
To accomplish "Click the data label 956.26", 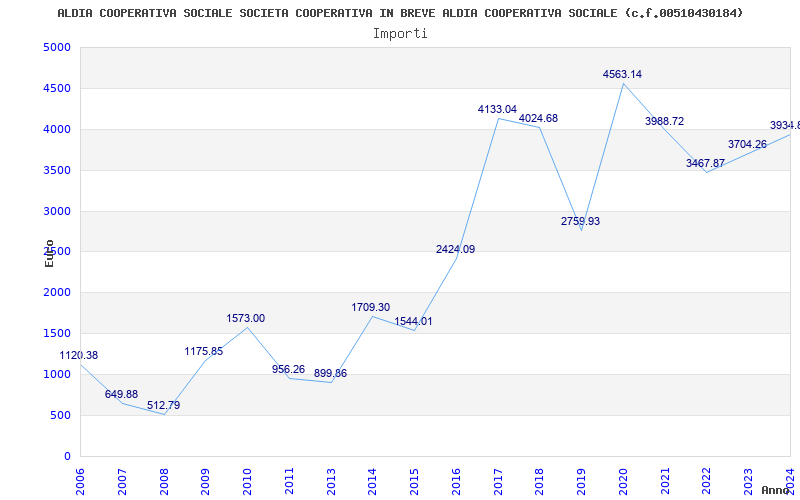I will [288, 369].
